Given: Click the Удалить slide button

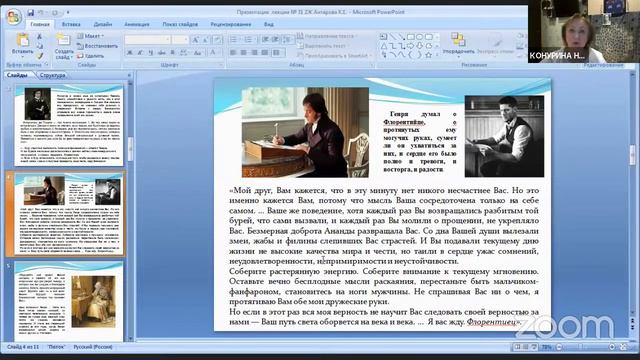Looking at the screenshot, I should [x=91, y=56].
